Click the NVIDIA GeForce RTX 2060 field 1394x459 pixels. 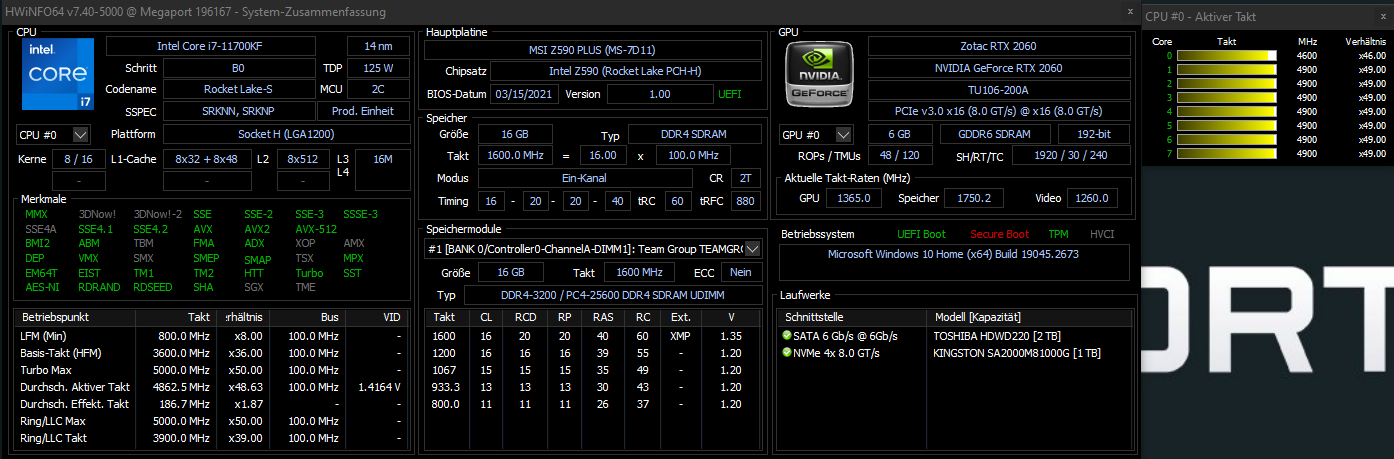point(997,68)
